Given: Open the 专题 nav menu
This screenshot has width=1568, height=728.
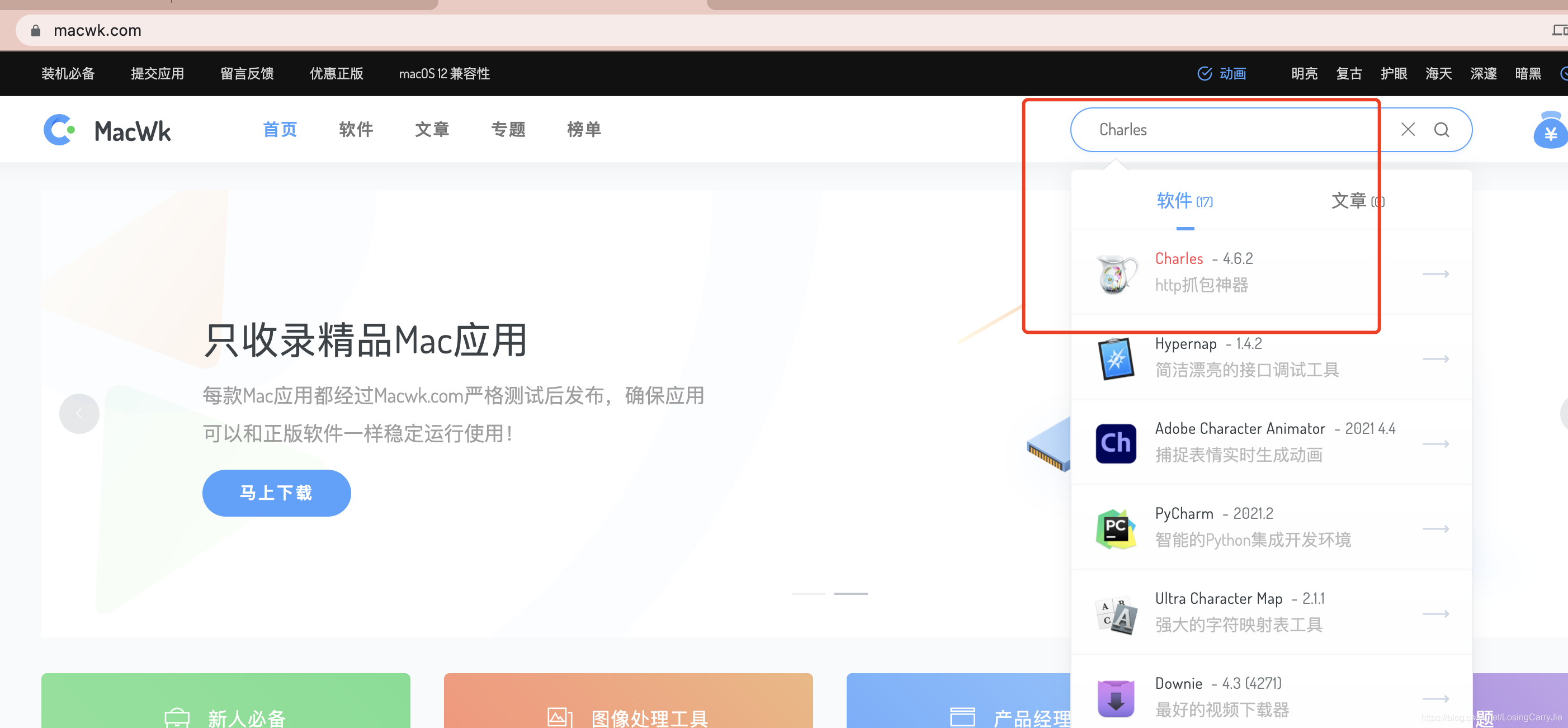Looking at the screenshot, I should pyautogui.click(x=508, y=129).
